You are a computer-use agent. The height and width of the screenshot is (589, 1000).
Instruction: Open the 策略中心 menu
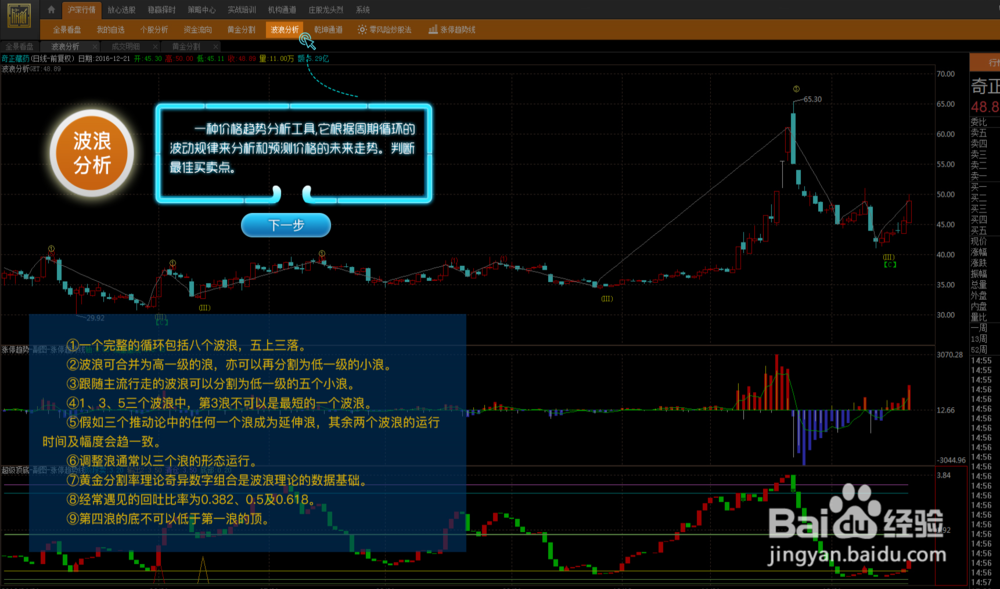point(202,10)
